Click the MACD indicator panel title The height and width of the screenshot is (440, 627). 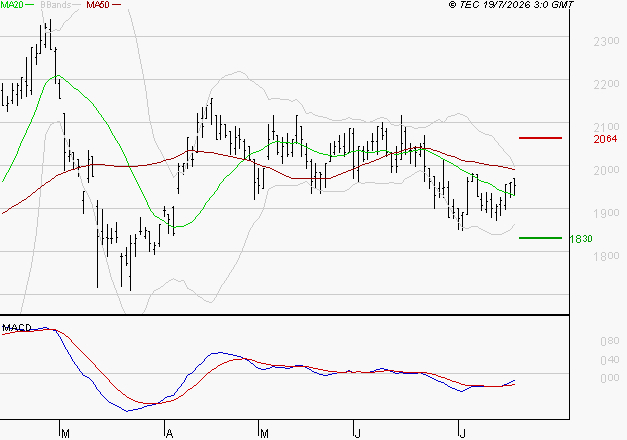[x=17, y=328]
